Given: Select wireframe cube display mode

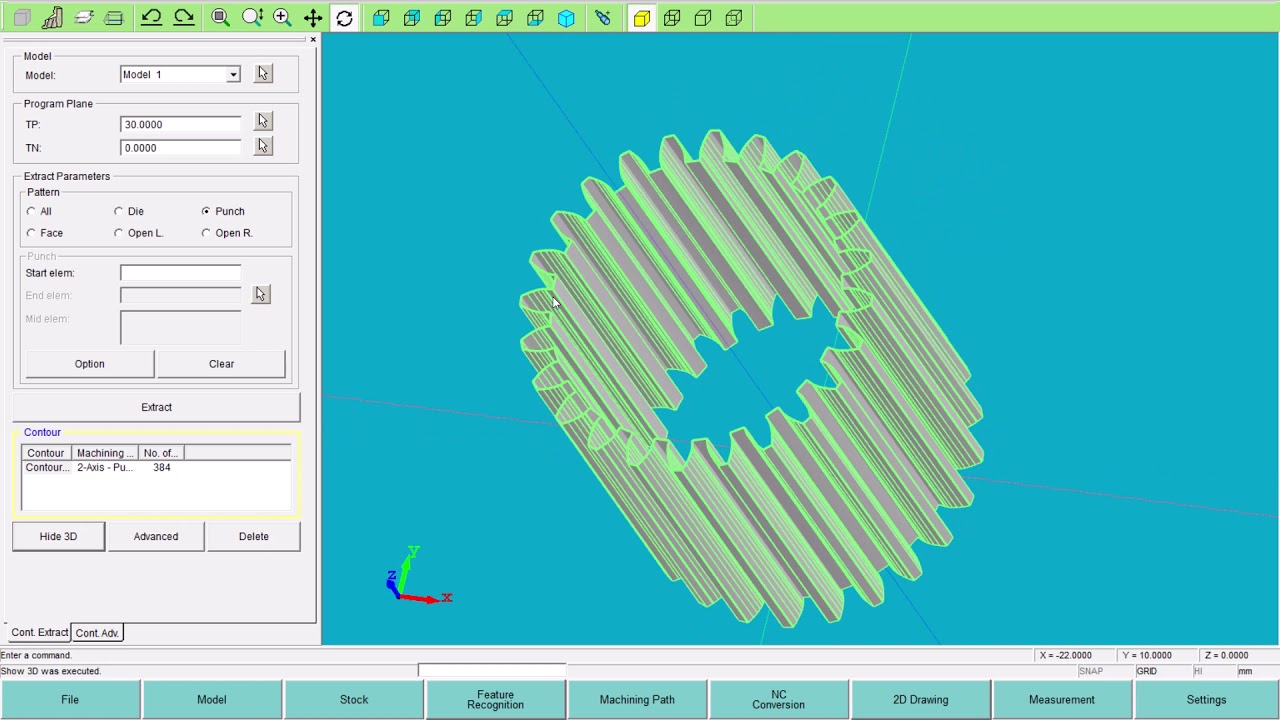Looking at the screenshot, I should [x=672, y=17].
